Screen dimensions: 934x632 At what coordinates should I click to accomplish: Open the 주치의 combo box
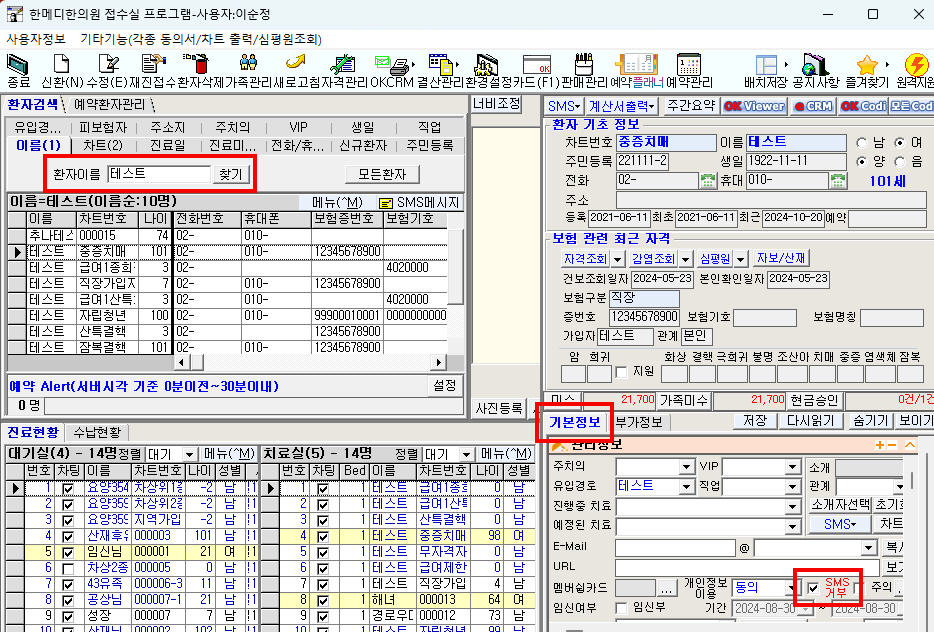(x=655, y=466)
